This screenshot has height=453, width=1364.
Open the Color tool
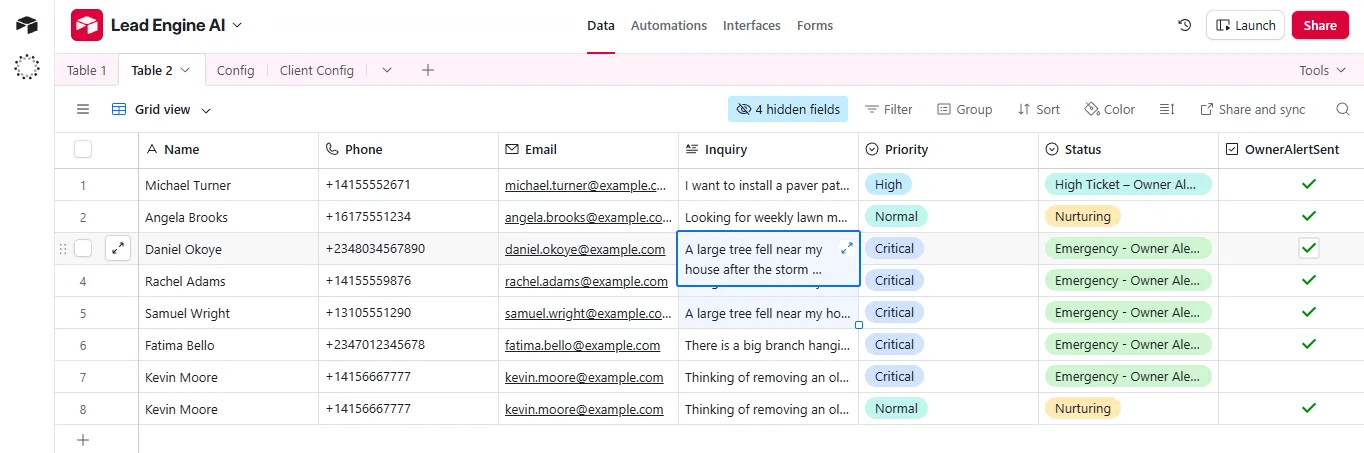pyautogui.click(x=1110, y=109)
